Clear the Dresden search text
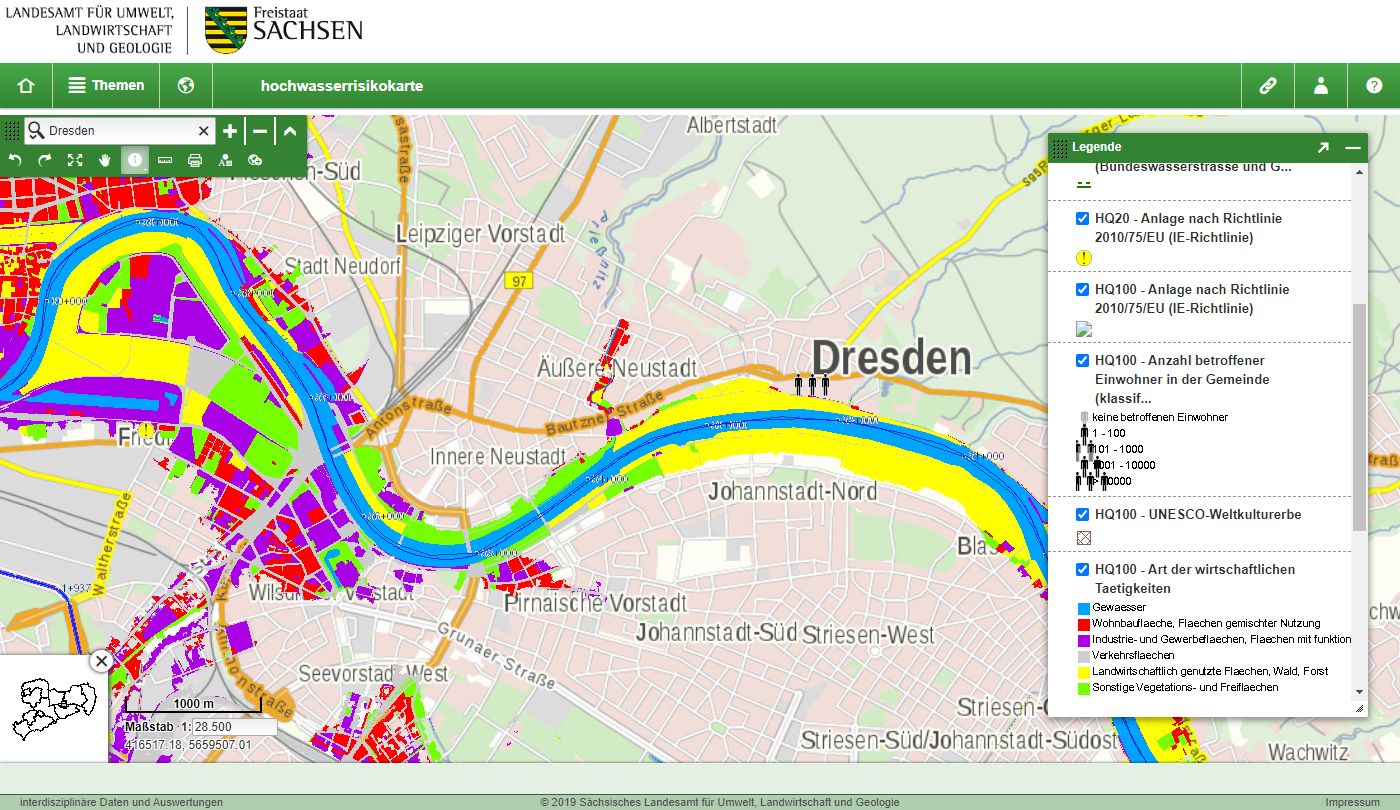Screen dimensions: 1400x810 [x=204, y=131]
